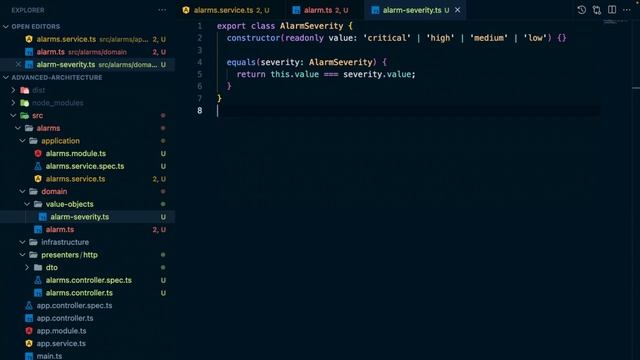Click 'medium' string literal on line 2

coord(489,38)
